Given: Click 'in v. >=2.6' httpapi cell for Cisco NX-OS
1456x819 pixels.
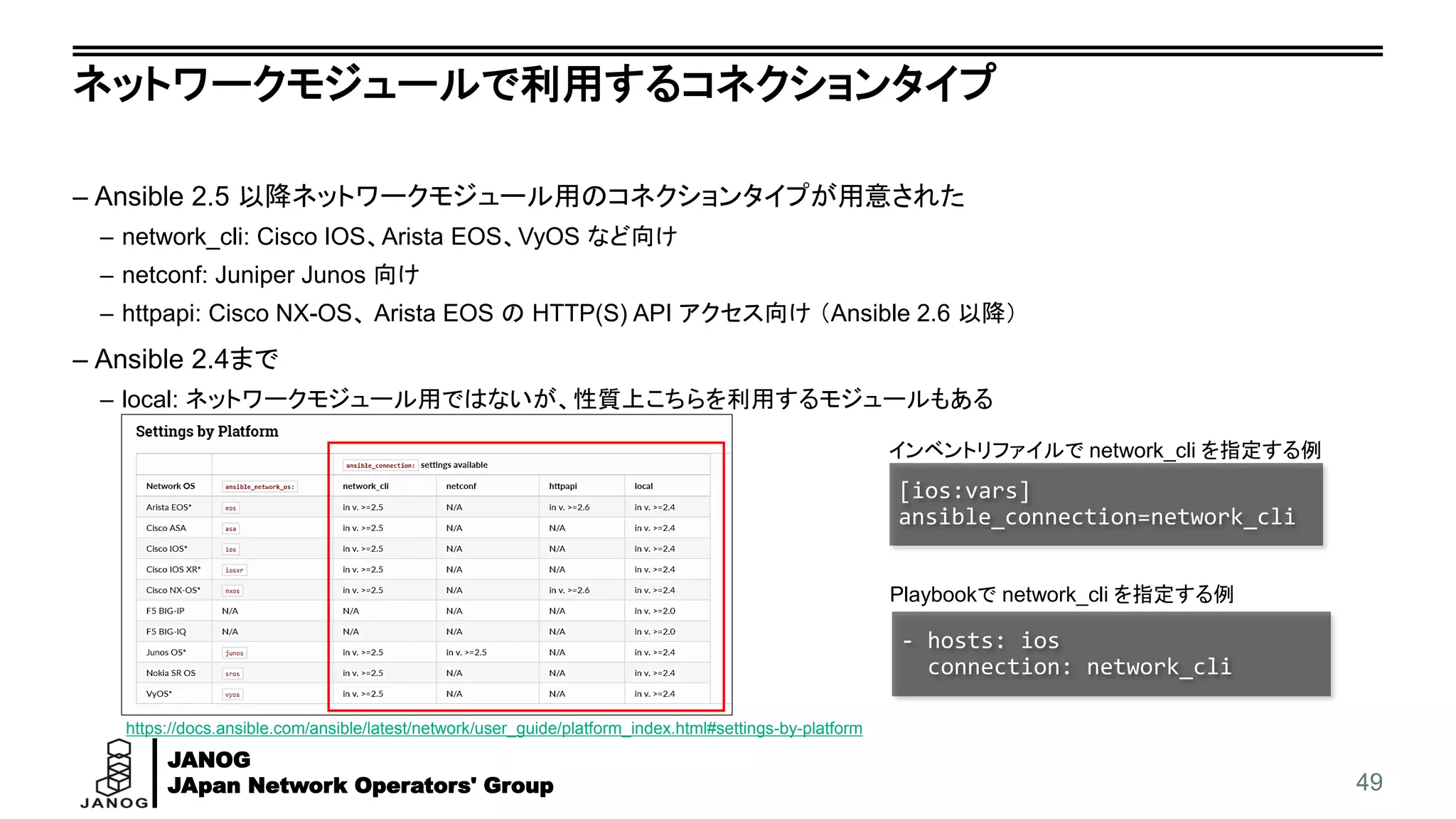Looking at the screenshot, I should [569, 590].
